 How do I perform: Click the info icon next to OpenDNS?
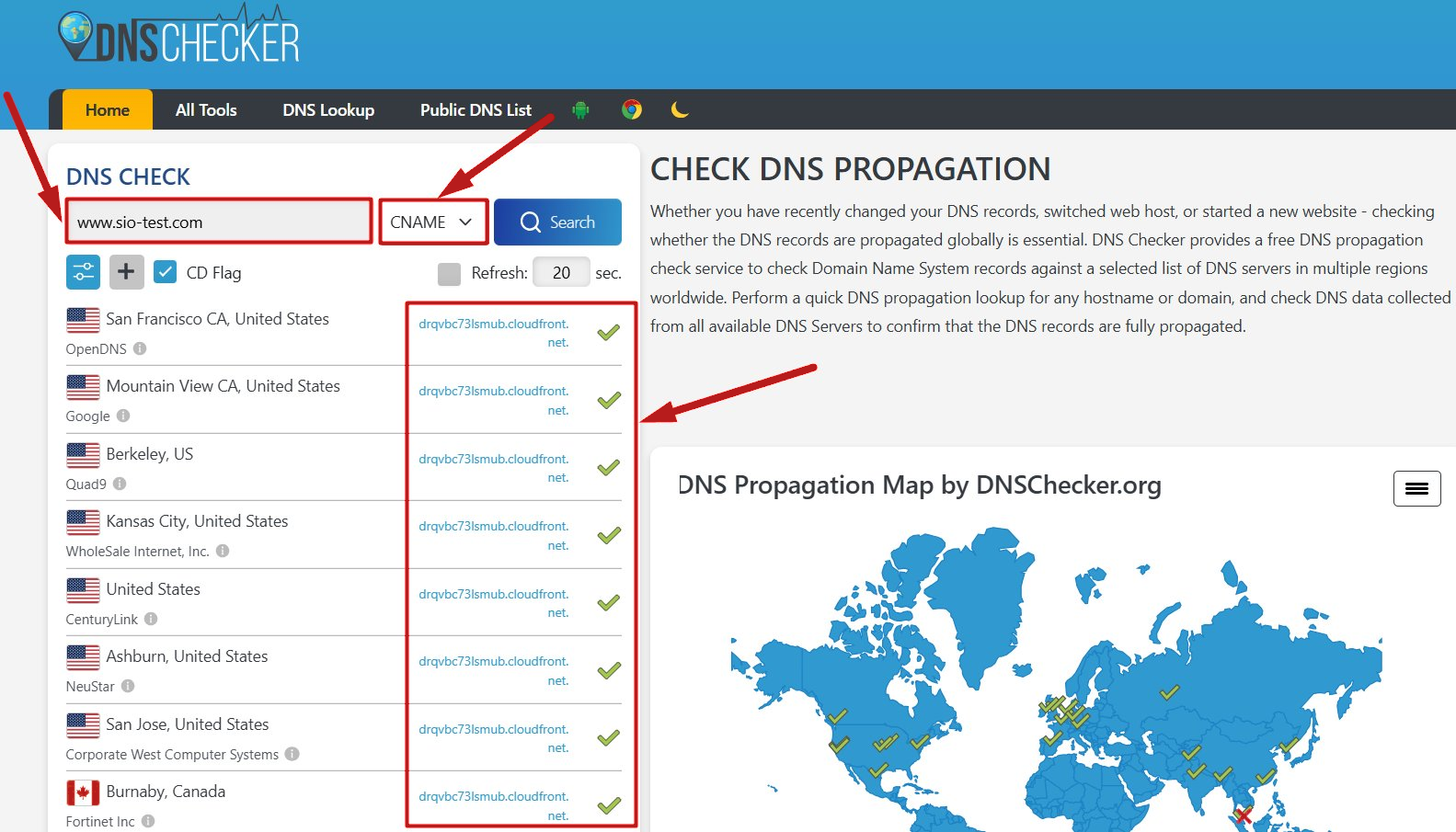click(x=140, y=348)
